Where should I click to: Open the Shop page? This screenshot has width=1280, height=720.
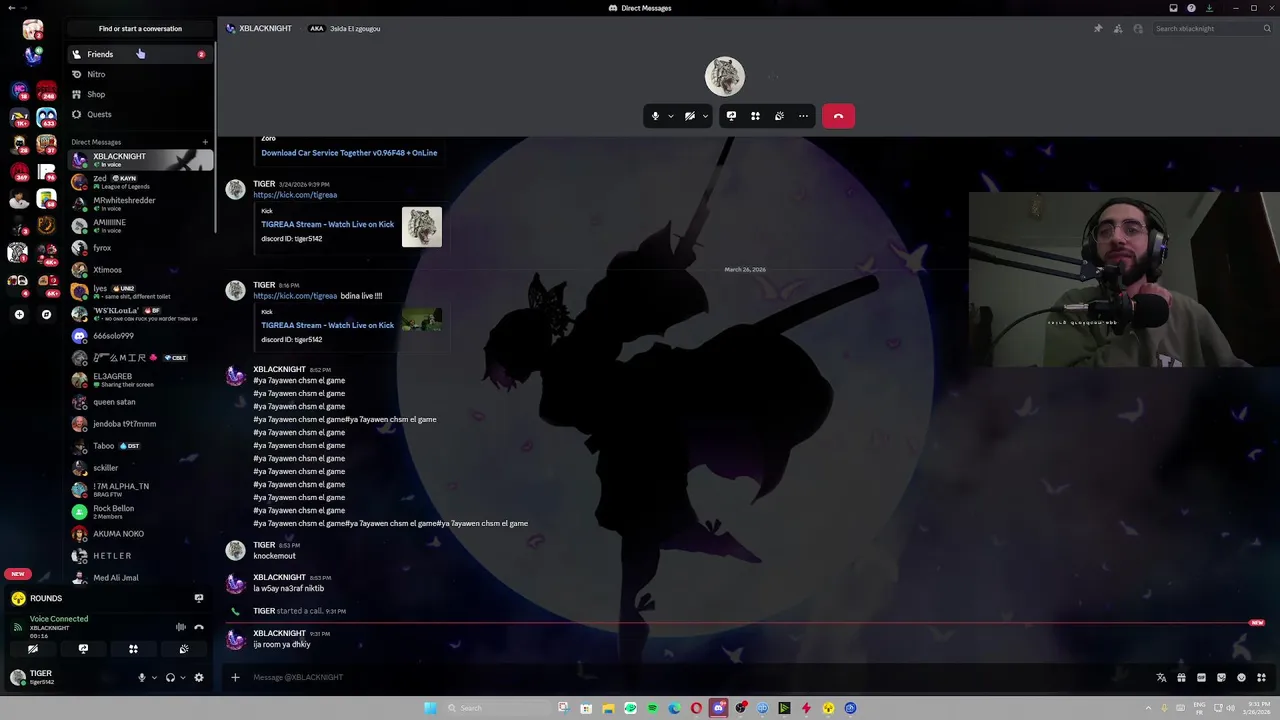pos(139,94)
